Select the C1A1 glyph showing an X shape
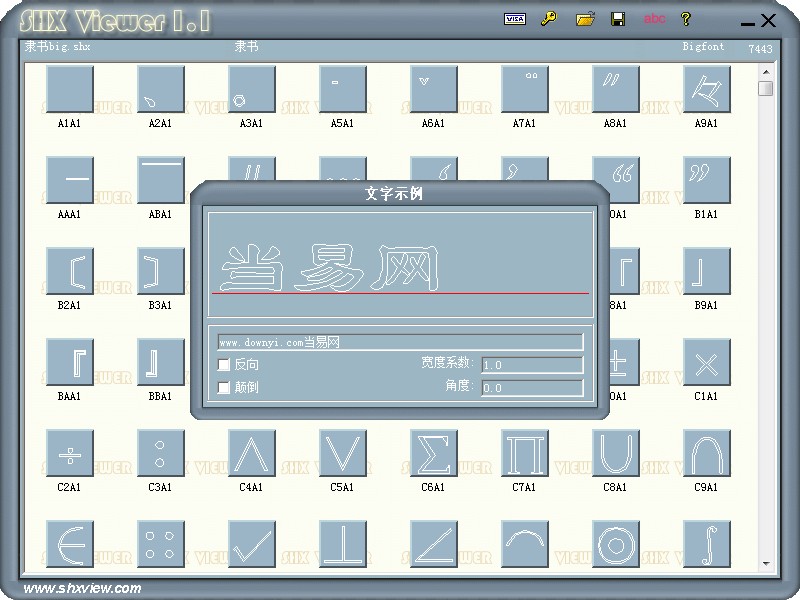Screen dimensions: 800x600 [707, 362]
